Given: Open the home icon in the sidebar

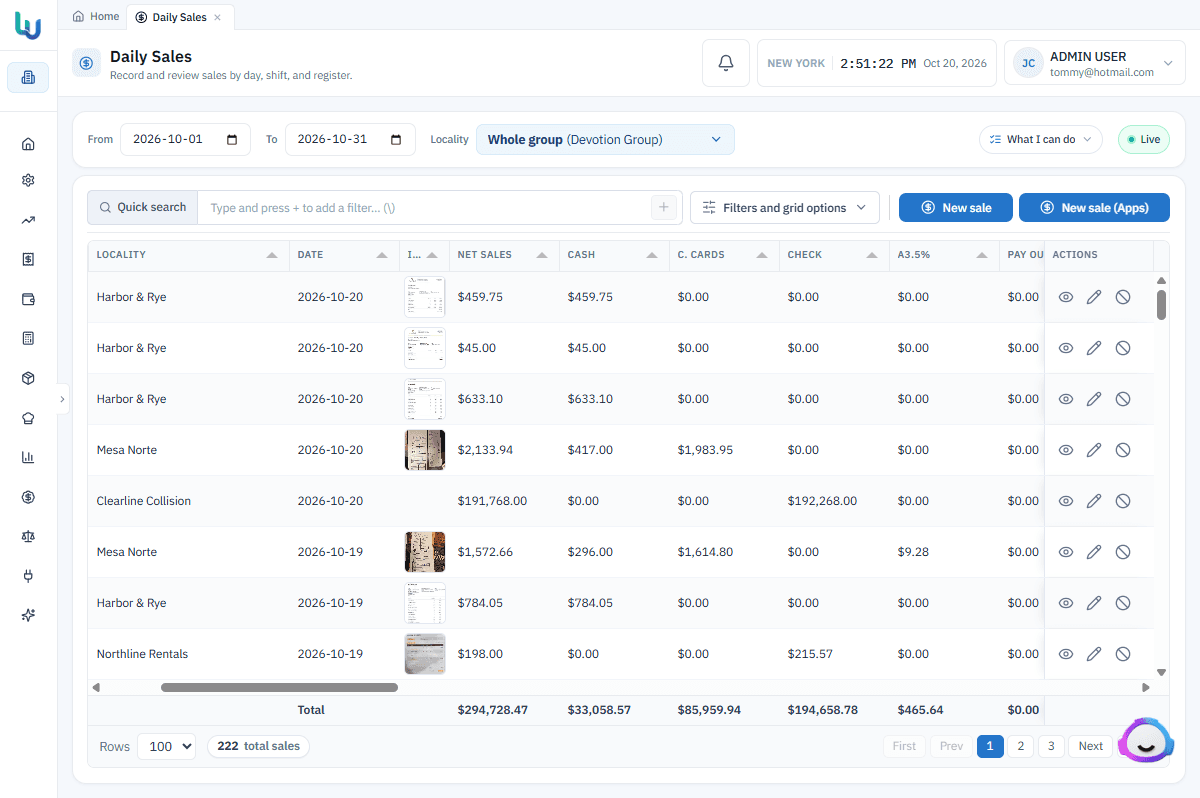Looking at the screenshot, I should point(28,144).
